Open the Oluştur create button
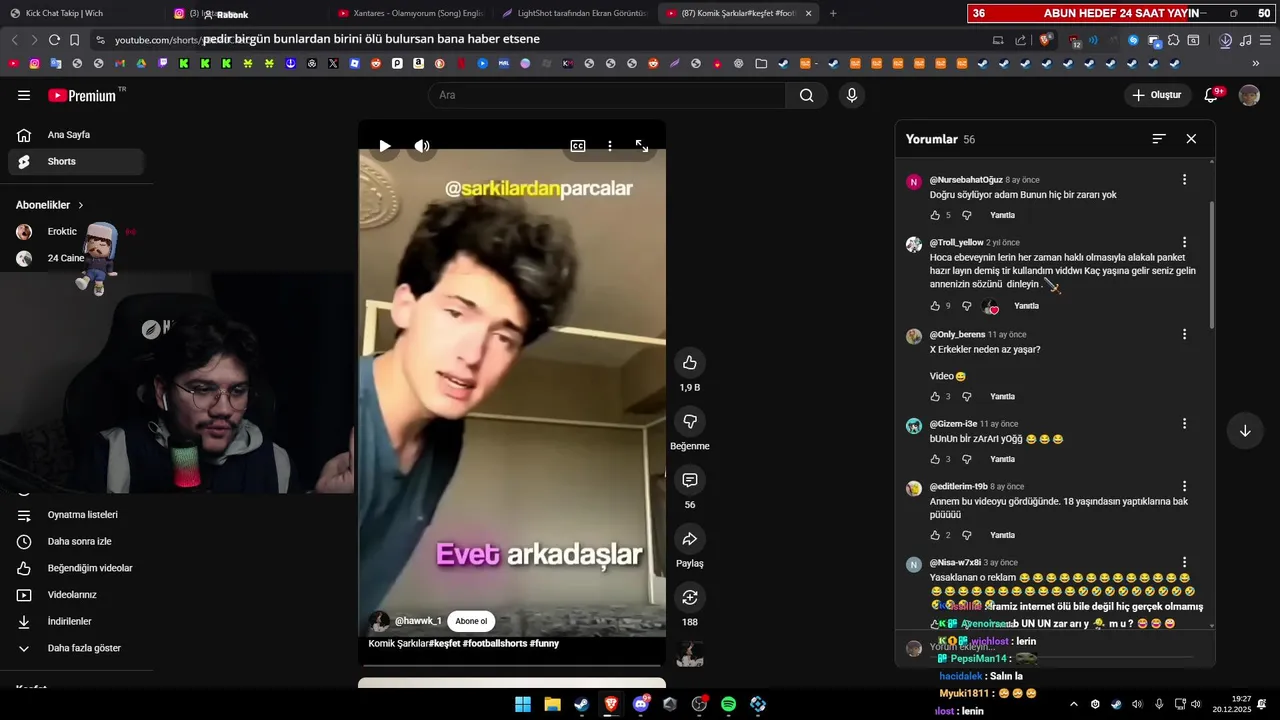 click(1157, 95)
